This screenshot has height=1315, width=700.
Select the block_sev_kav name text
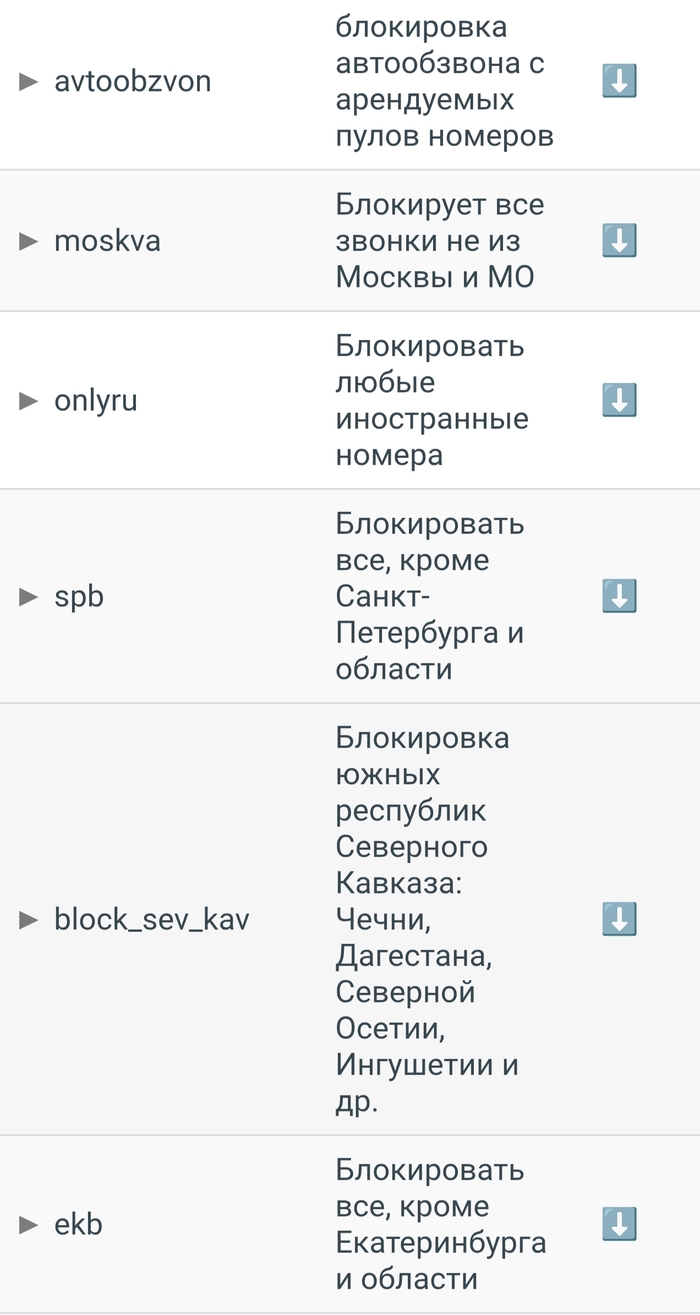click(x=152, y=920)
